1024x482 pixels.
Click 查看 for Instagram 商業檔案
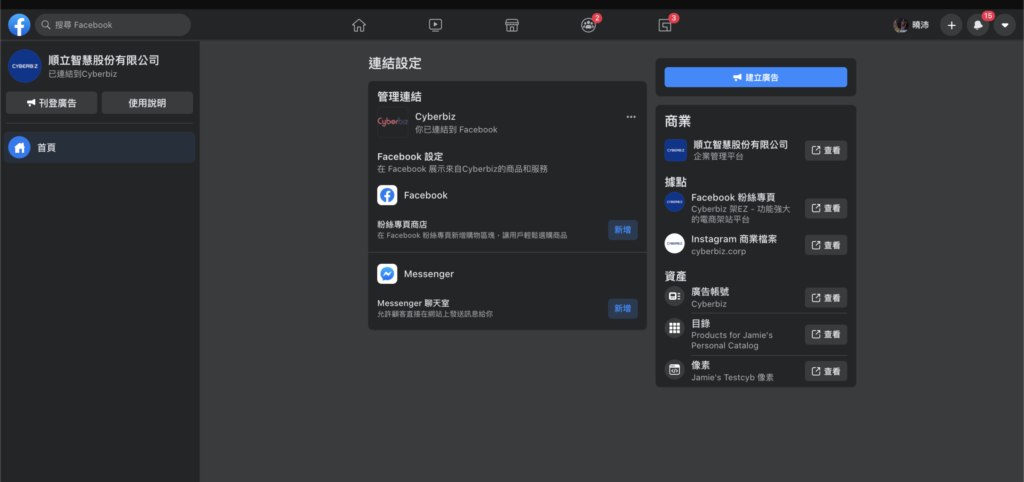pyautogui.click(x=825, y=245)
